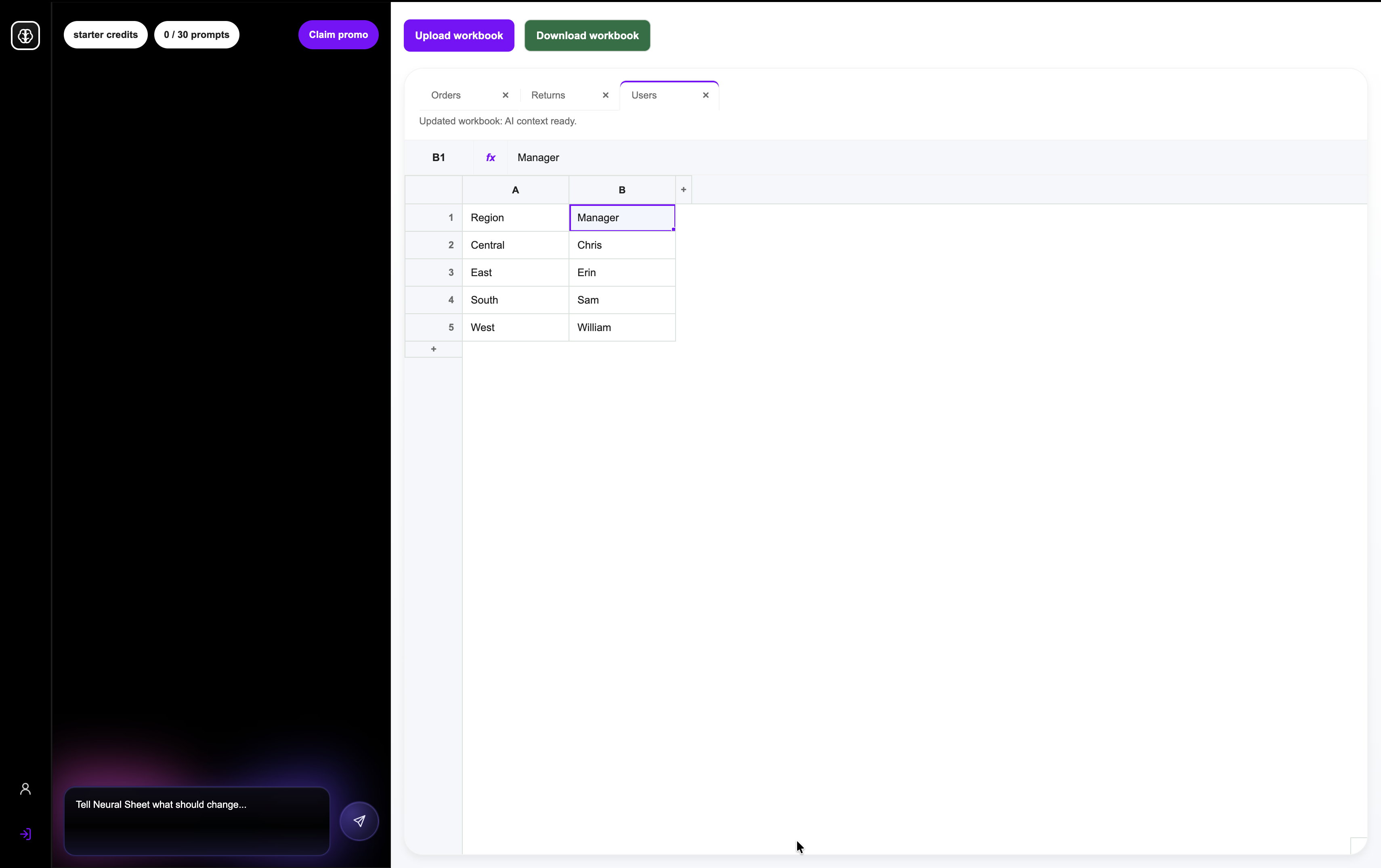The image size is (1381, 868).
Task: Select the East cell
Action: click(x=516, y=273)
